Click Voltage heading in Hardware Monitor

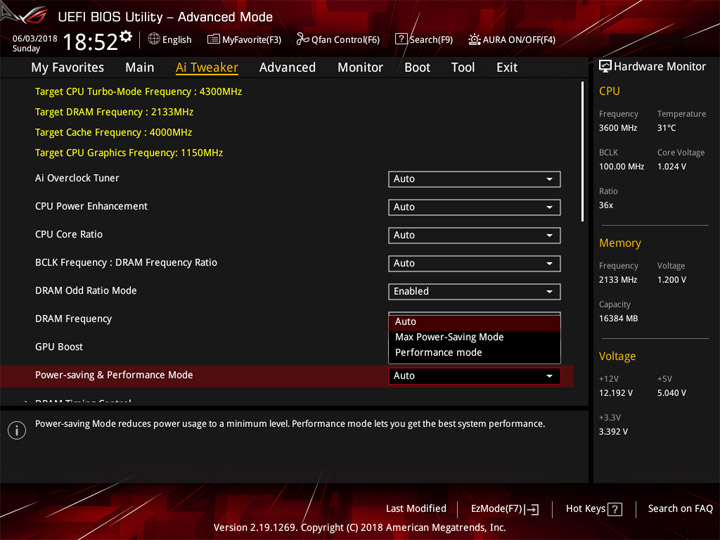pos(617,356)
